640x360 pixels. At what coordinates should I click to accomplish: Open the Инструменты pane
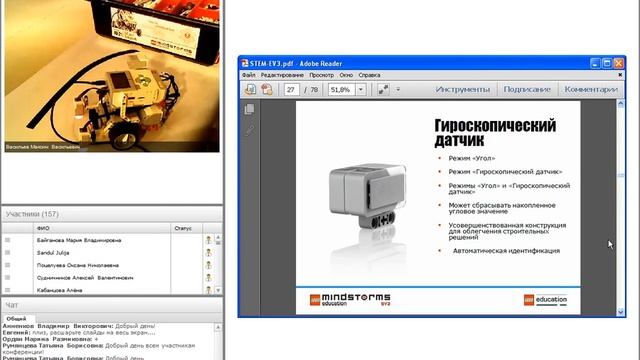[x=462, y=89]
